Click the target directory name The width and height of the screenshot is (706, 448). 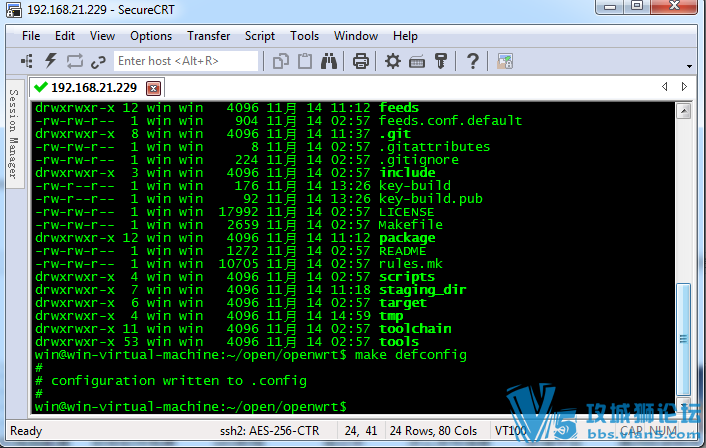403,303
